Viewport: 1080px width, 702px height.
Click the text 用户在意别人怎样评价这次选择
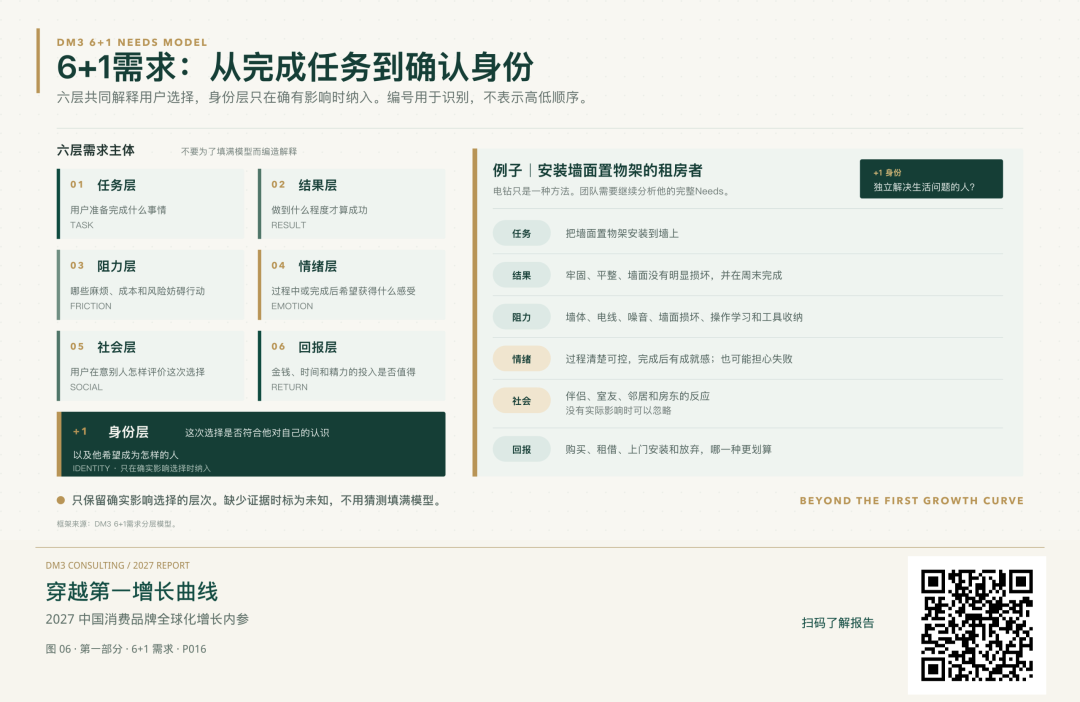137,372
